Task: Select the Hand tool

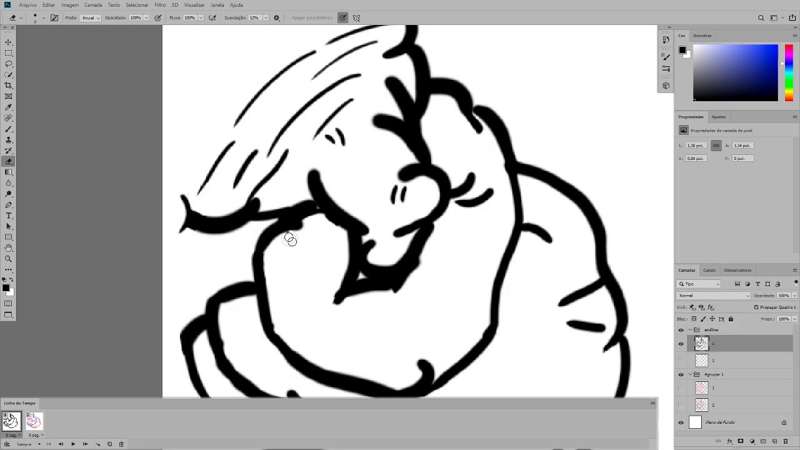Action: (8, 248)
